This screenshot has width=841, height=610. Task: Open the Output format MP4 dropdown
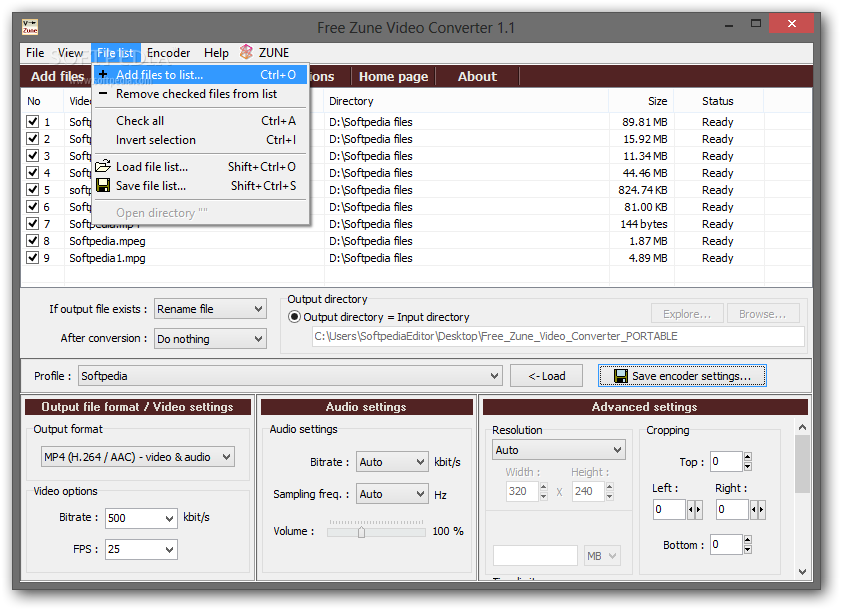point(138,457)
